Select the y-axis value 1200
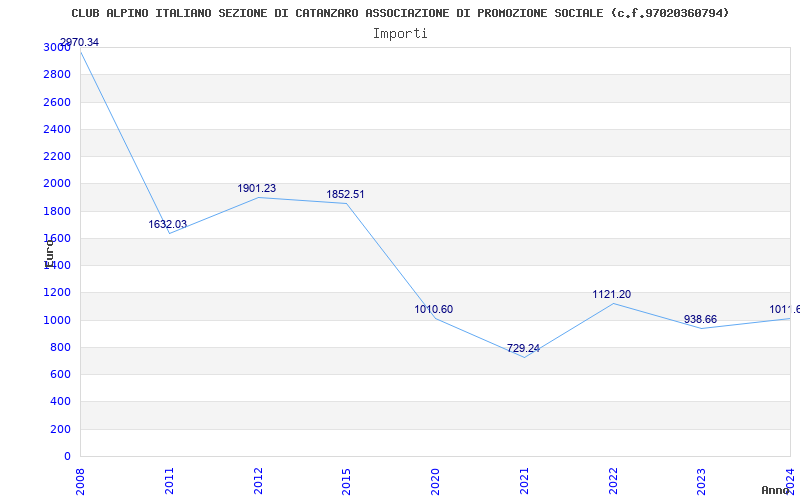 click(x=57, y=293)
